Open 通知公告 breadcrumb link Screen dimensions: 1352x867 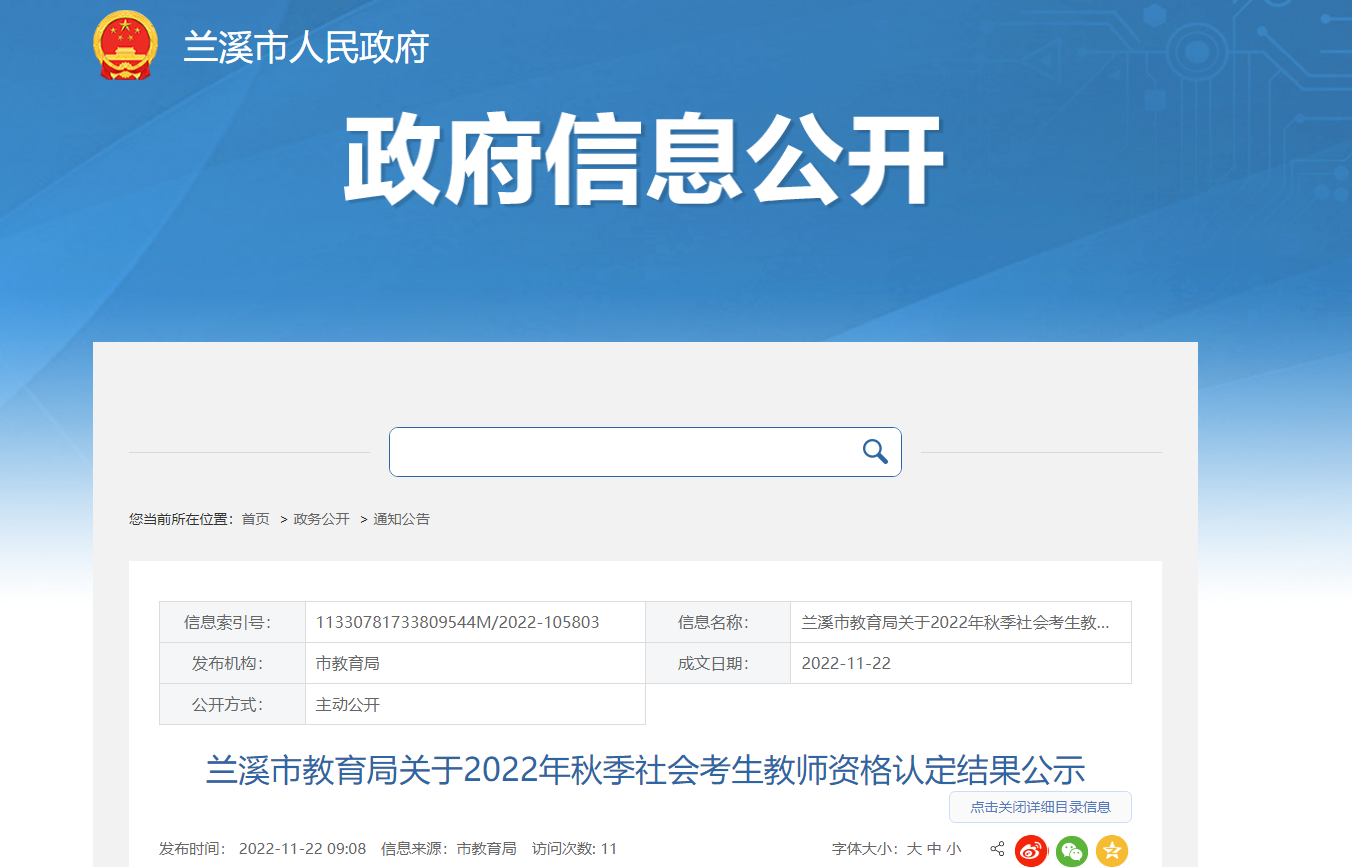pos(402,519)
